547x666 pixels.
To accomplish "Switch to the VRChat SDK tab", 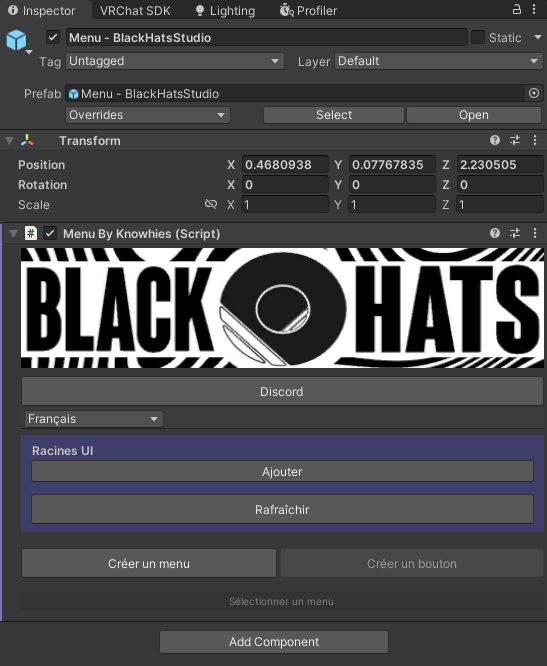I will tap(135, 10).
